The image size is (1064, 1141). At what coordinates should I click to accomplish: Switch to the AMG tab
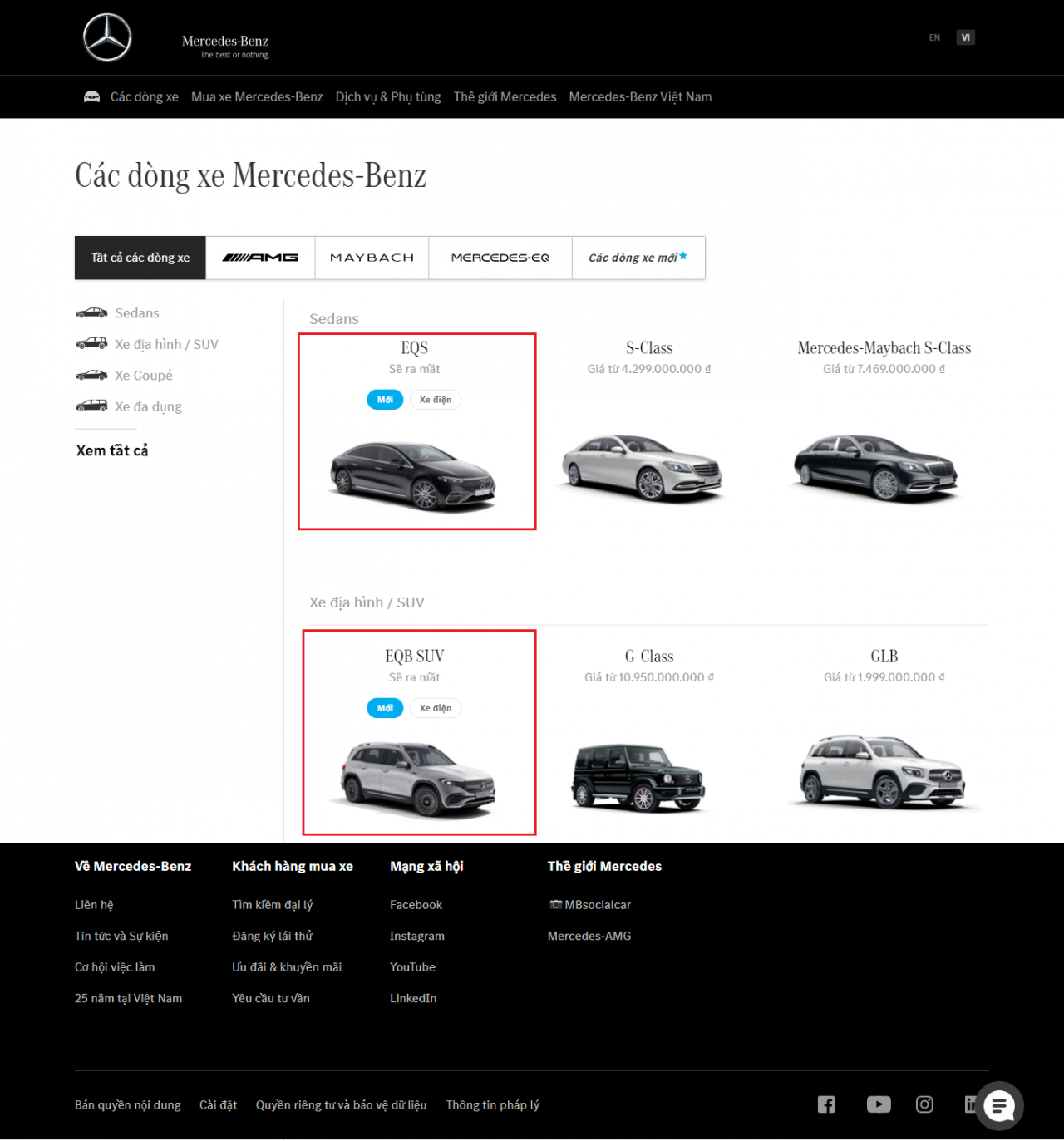point(260,258)
